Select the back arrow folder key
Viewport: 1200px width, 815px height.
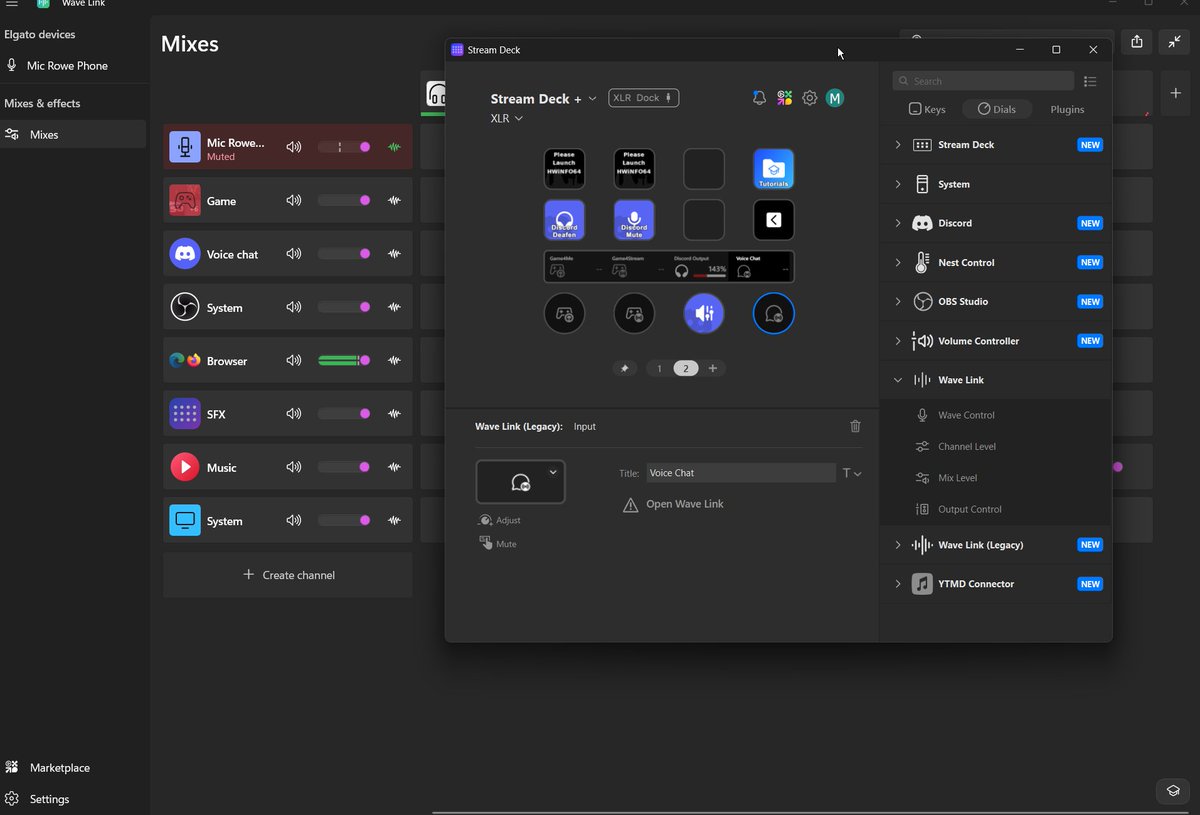tap(774, 220)
